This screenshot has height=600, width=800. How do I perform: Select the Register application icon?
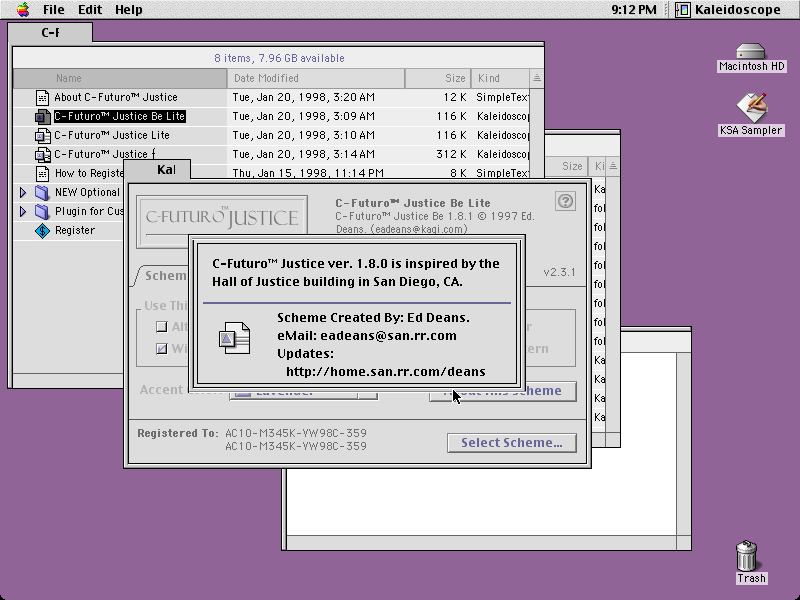[x=42, y=231]
